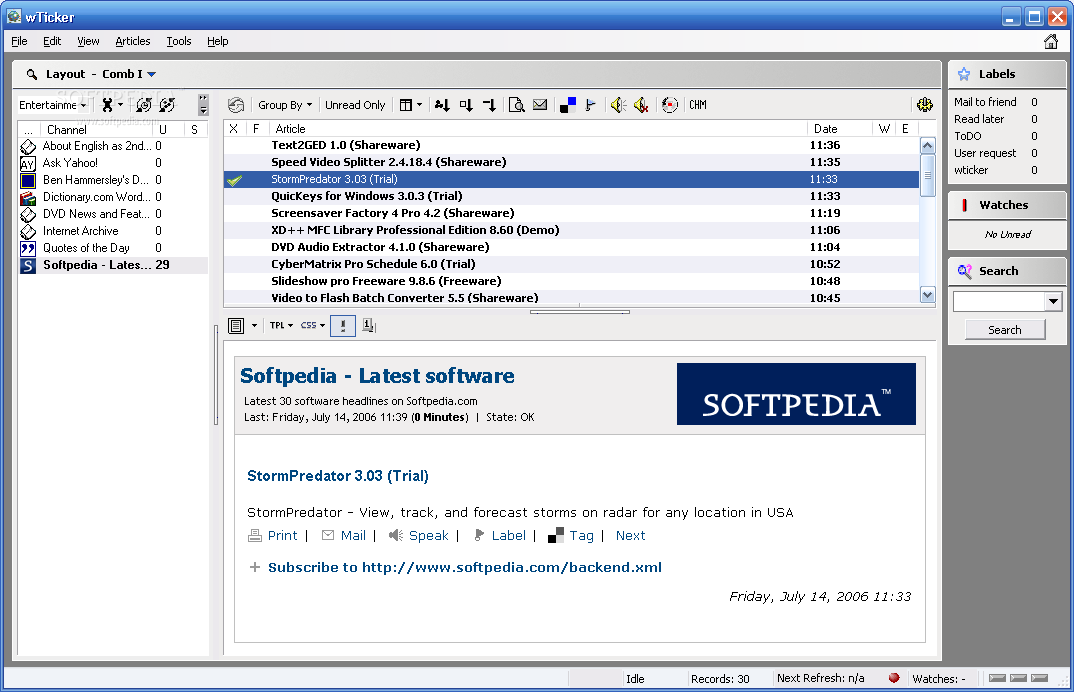The width and height of the screenshot is (1074, 692).
Task: Click the refresh articles icon
Action: [236, 105]
